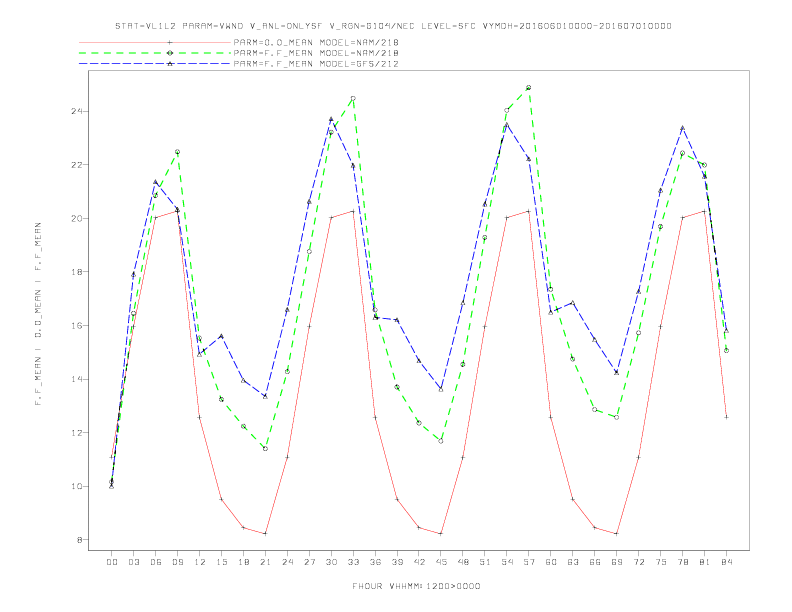Click x-axis tick label 51
792x612 pixels.
click(485, 562)
